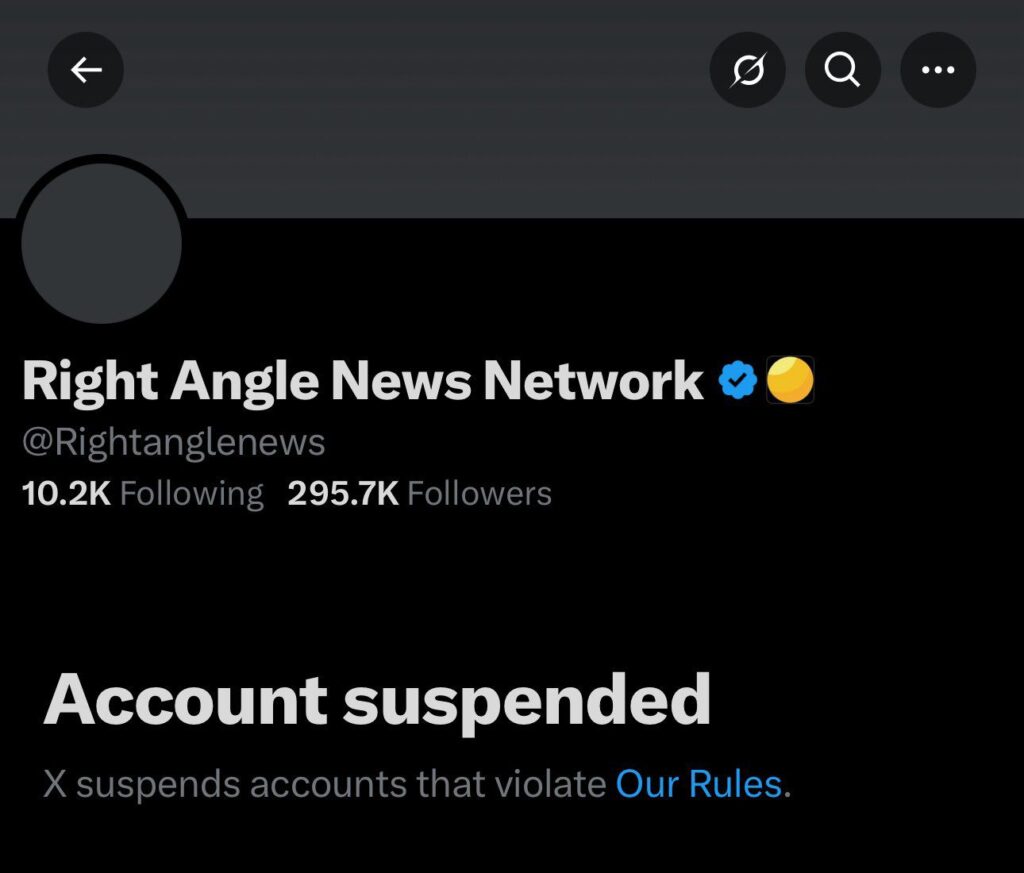View the 10.2K Following list
This screenshot has width=1024, height=873.
coord(143,492)
